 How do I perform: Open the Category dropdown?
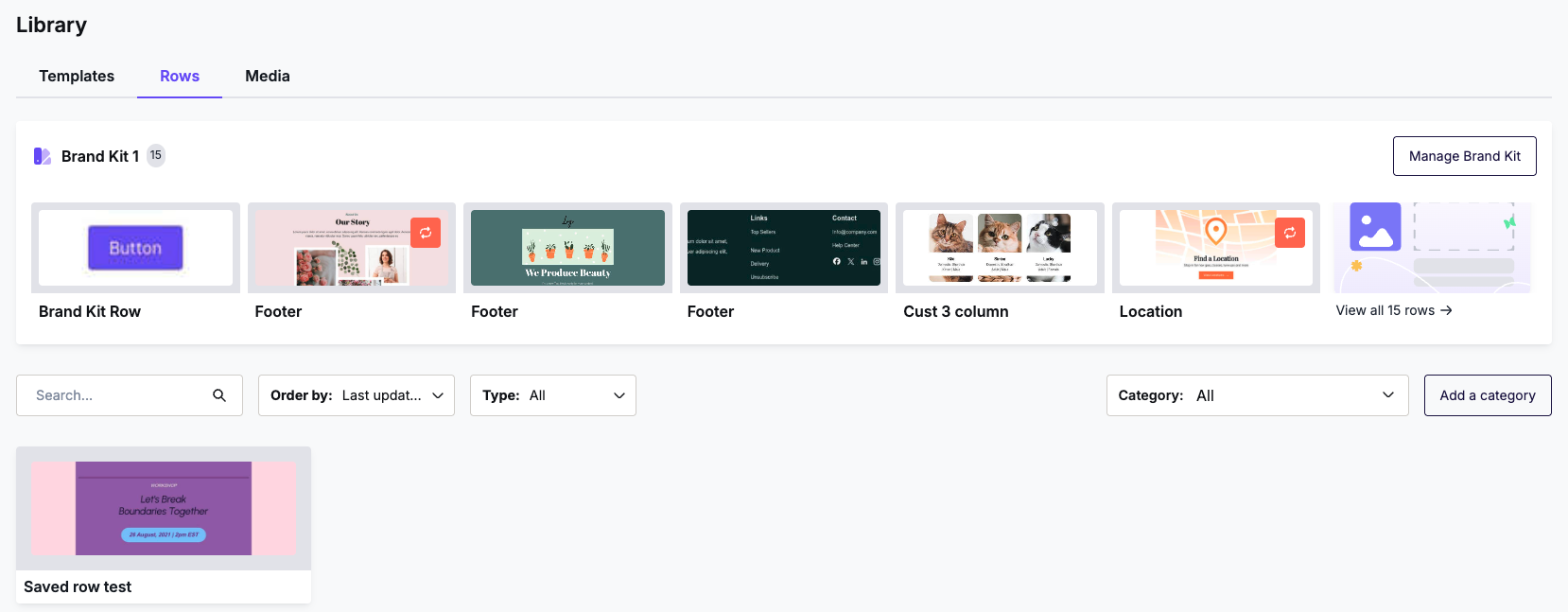point(1258,395)
